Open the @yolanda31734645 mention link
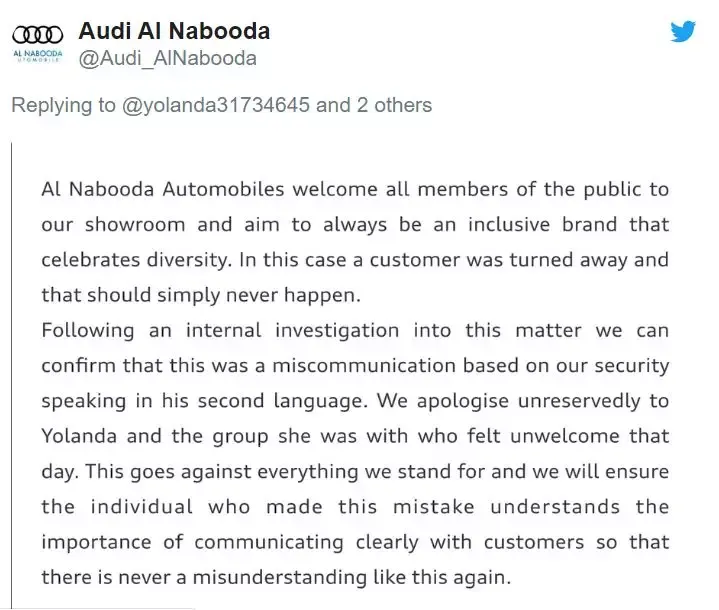The image size is (719, 610). click(216, 105)
